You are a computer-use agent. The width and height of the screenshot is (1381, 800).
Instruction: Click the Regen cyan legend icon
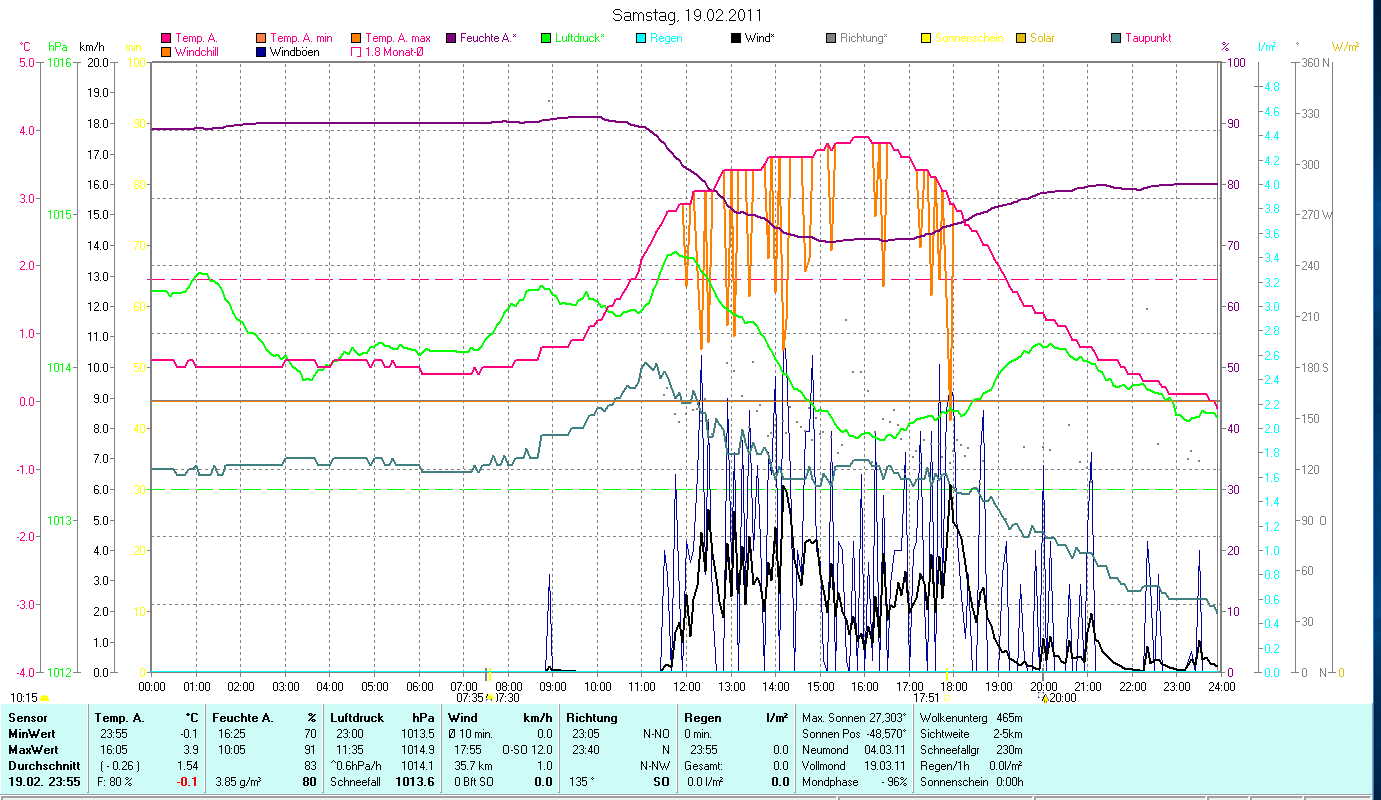point(641,38)
